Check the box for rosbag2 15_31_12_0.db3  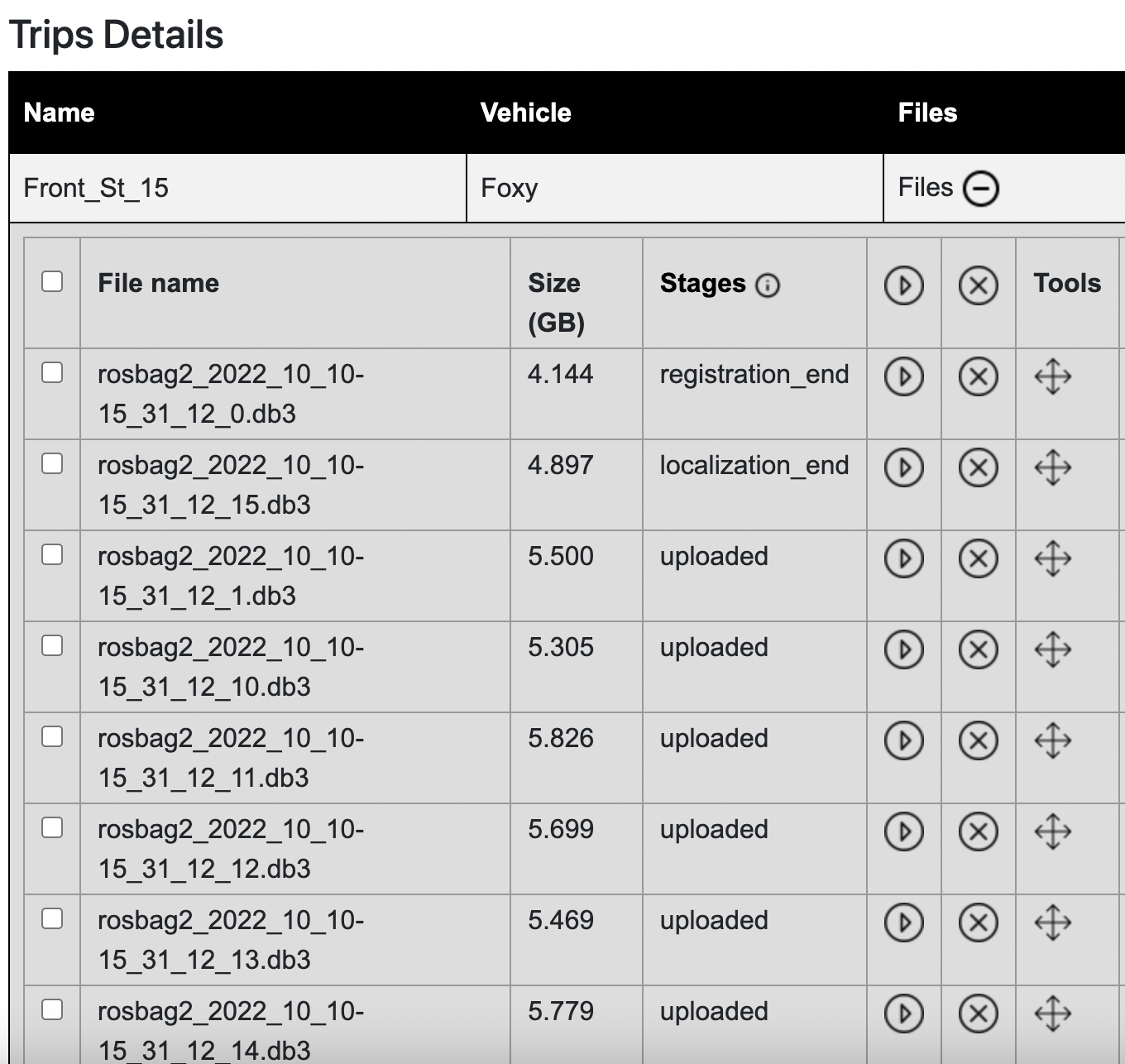pos(52,372)
